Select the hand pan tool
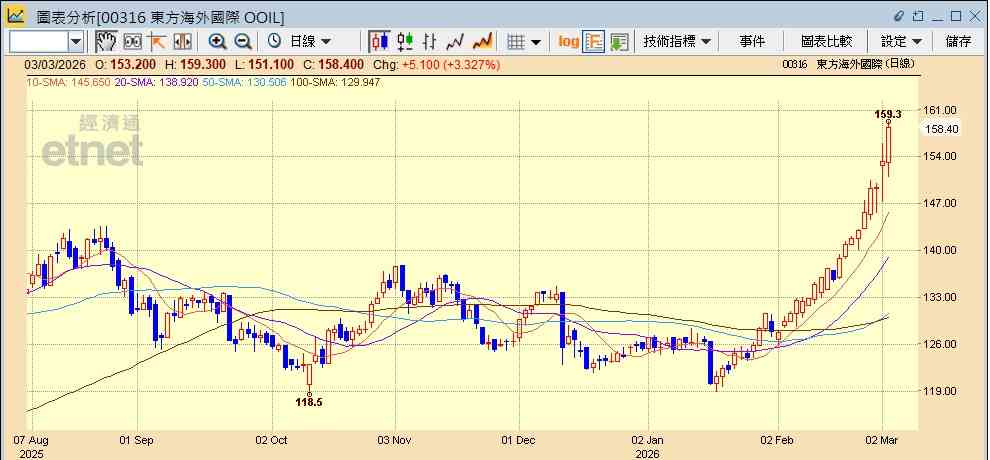This screenshot has height=460, width=990. pos(106,42)
